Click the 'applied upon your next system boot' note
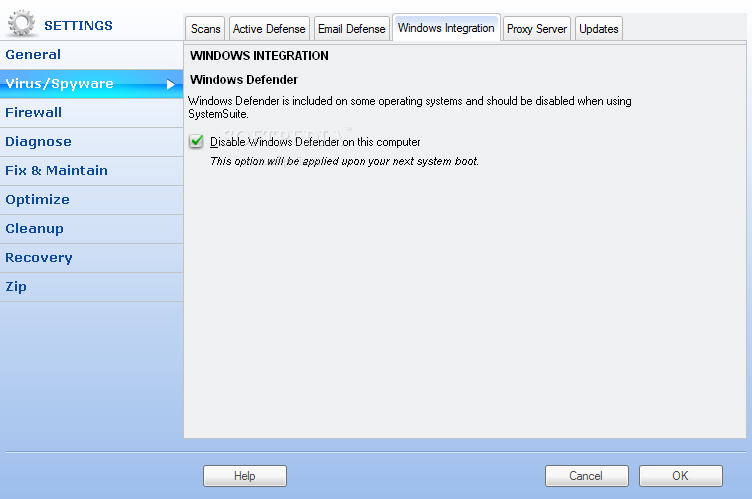This screenshot has height=499, width=752. (x=344, y=161)
